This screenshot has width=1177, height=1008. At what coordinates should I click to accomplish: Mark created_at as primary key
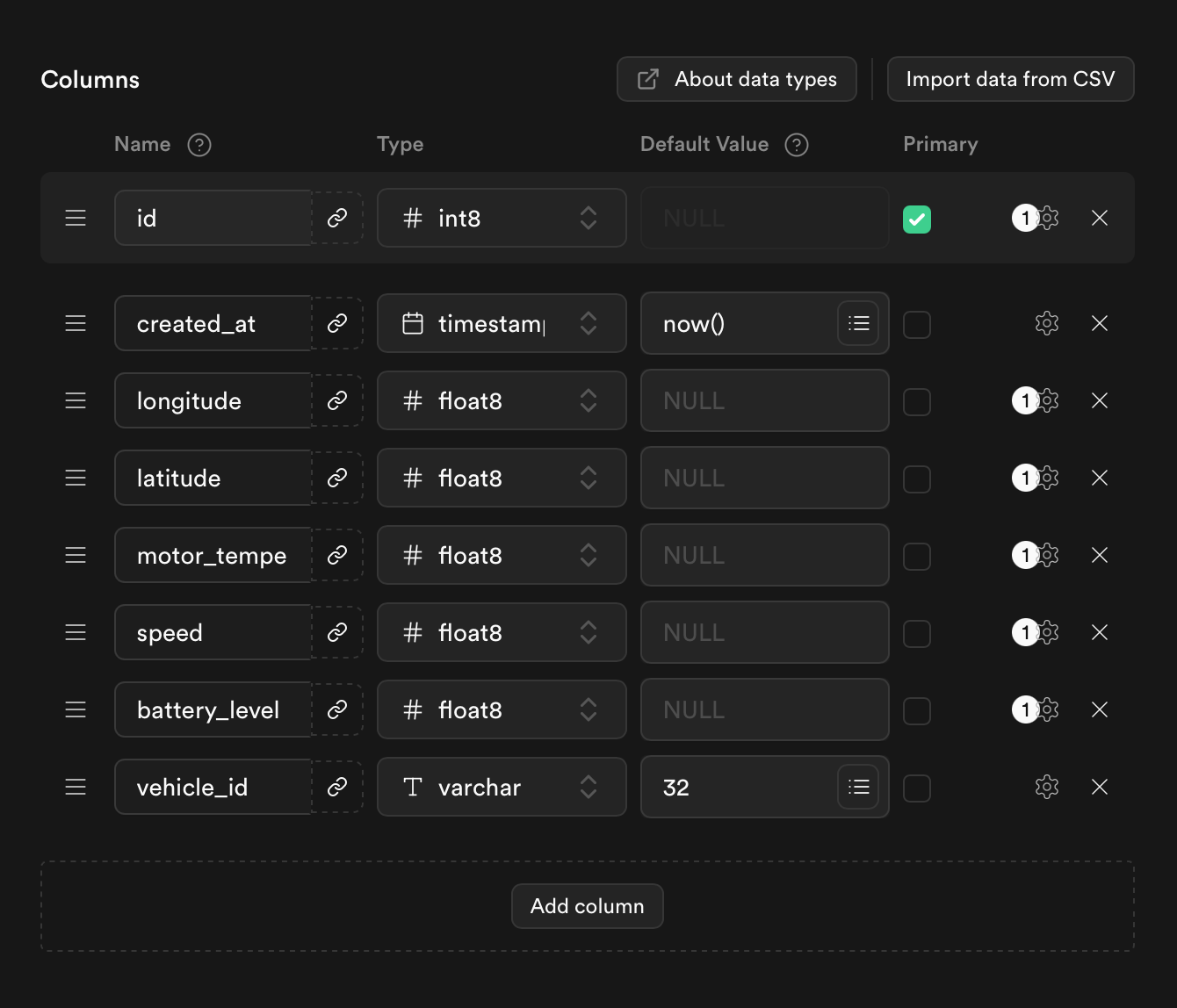tap(916, 325)
